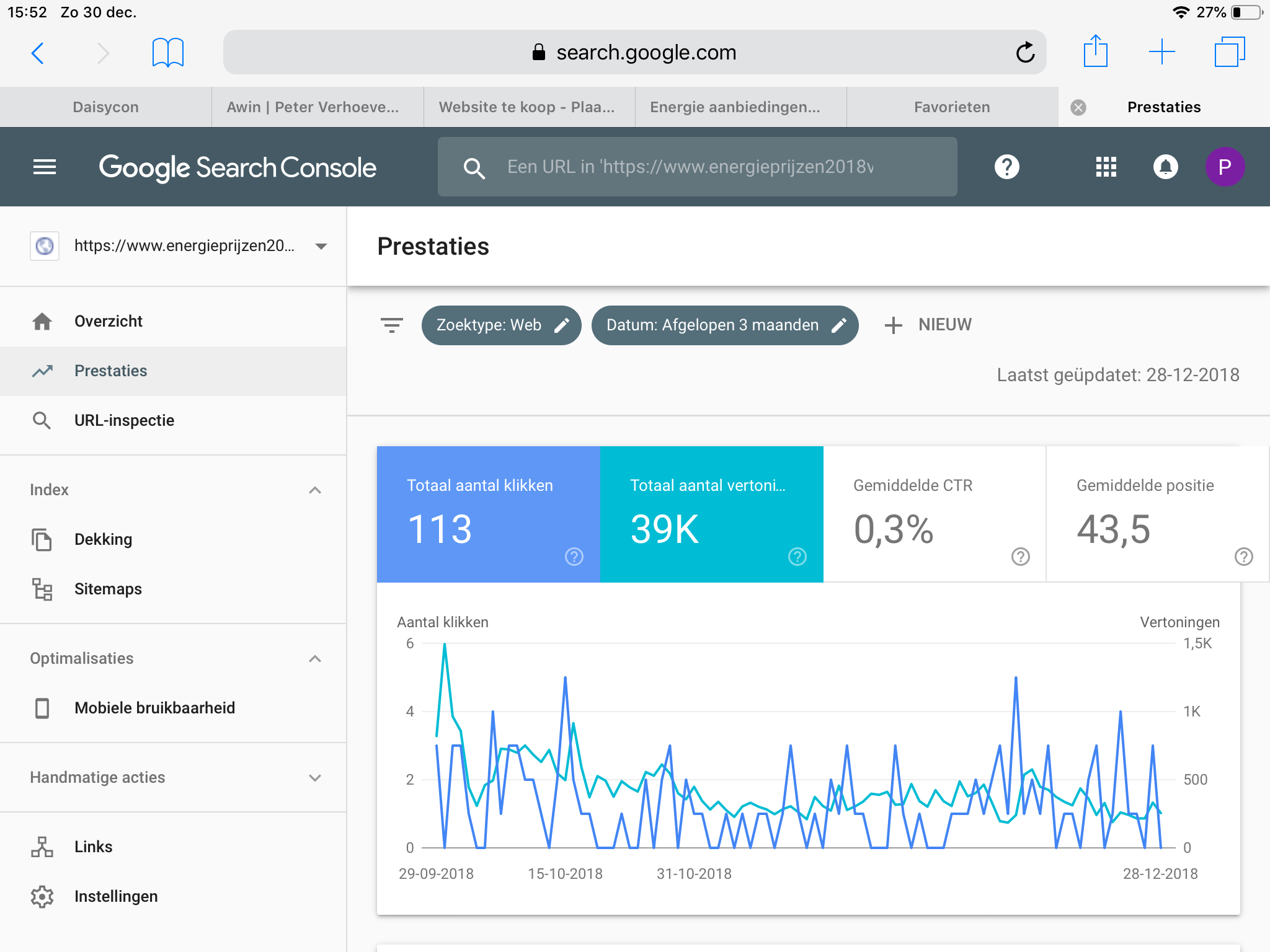Collapse the Optimalisaties section chevron
The image size is (1270, 952).
315,659
